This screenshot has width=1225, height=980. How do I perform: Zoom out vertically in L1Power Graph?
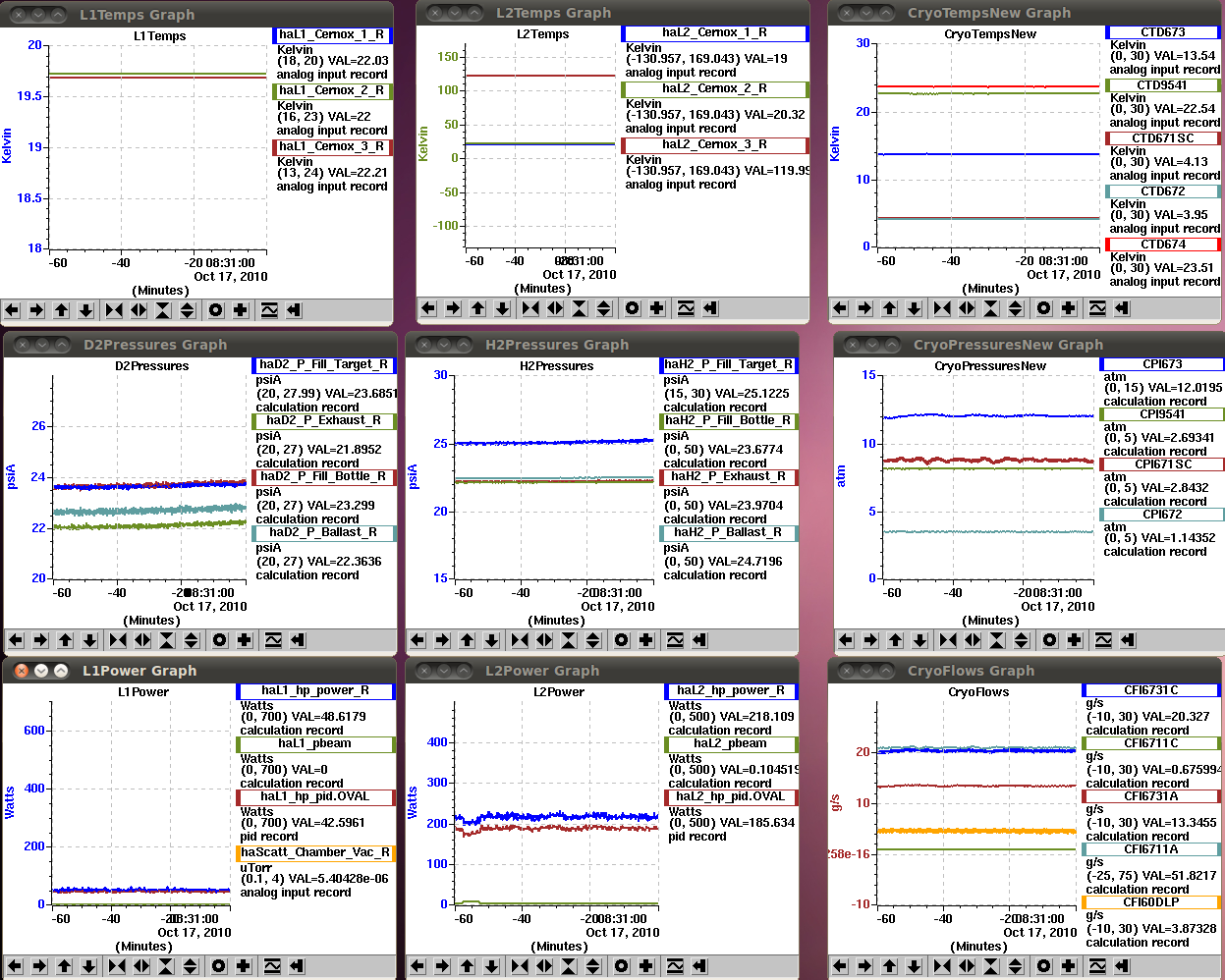pos(191,966)
